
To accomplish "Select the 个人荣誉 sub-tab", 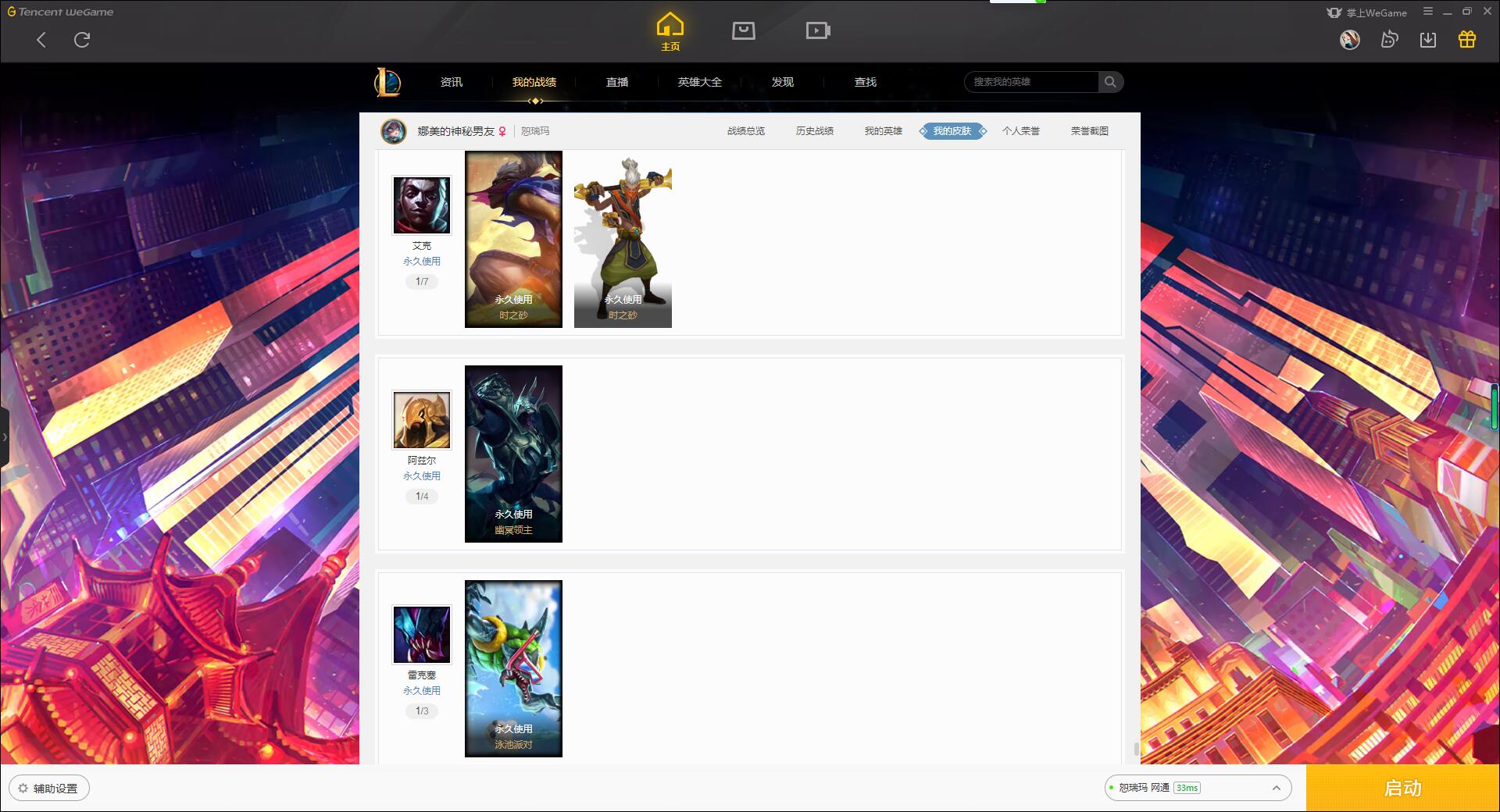I will point(1021,131).
